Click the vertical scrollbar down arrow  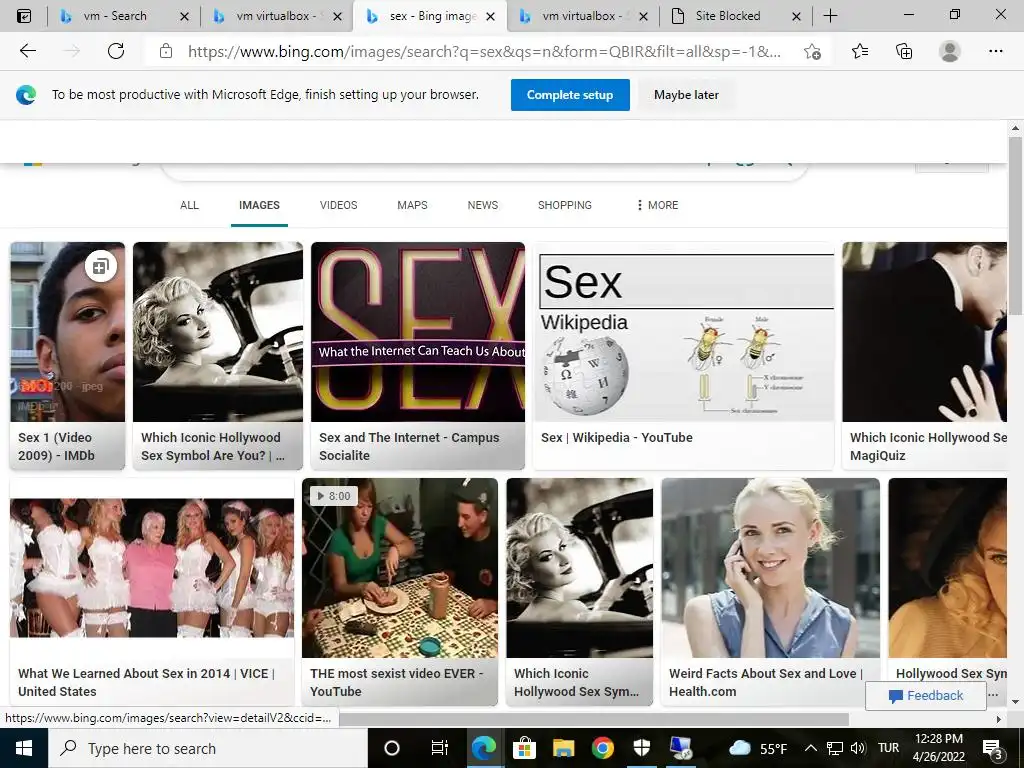click(1015, 703)
